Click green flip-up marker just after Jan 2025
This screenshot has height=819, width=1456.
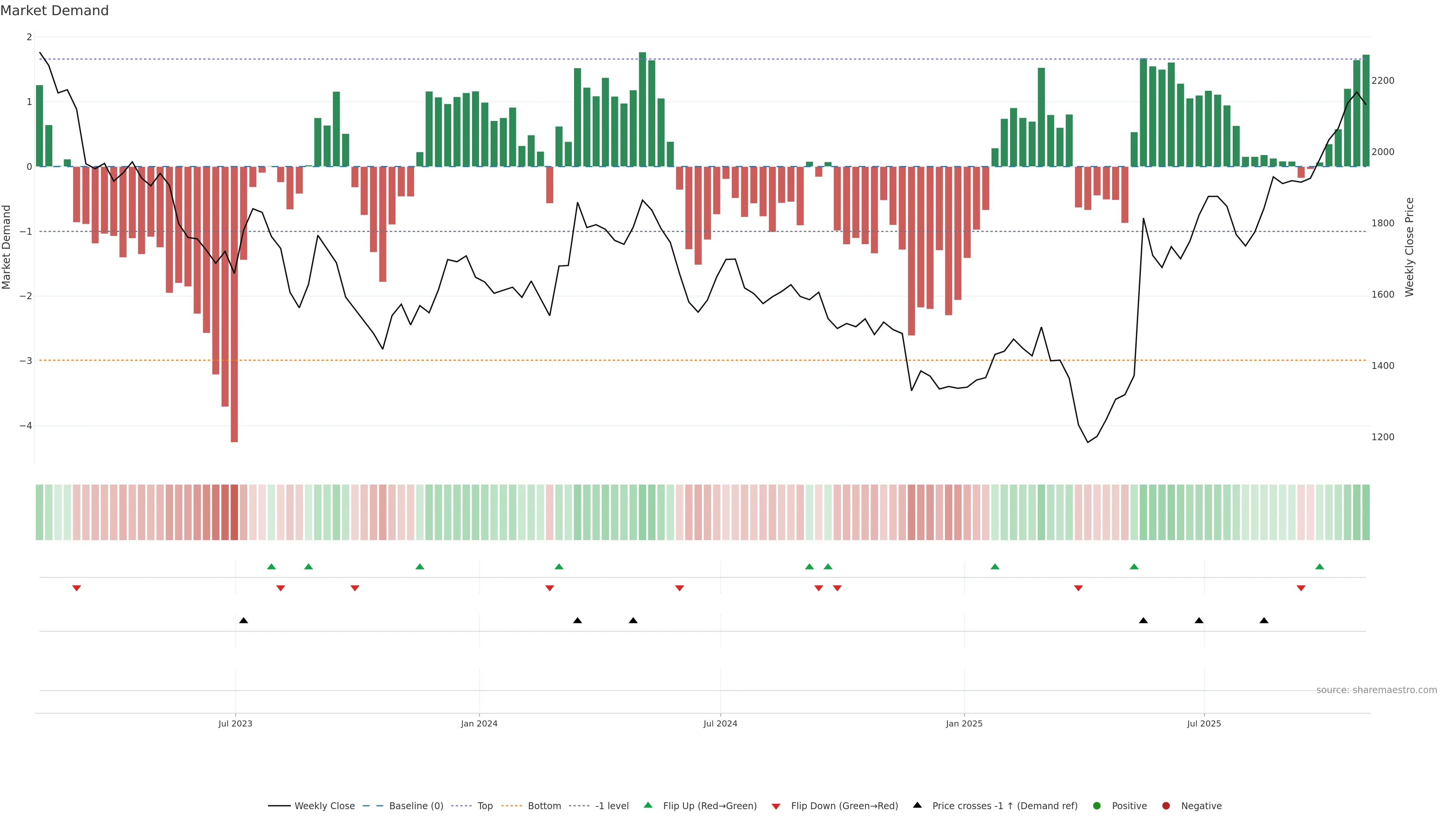coord(995,566)
